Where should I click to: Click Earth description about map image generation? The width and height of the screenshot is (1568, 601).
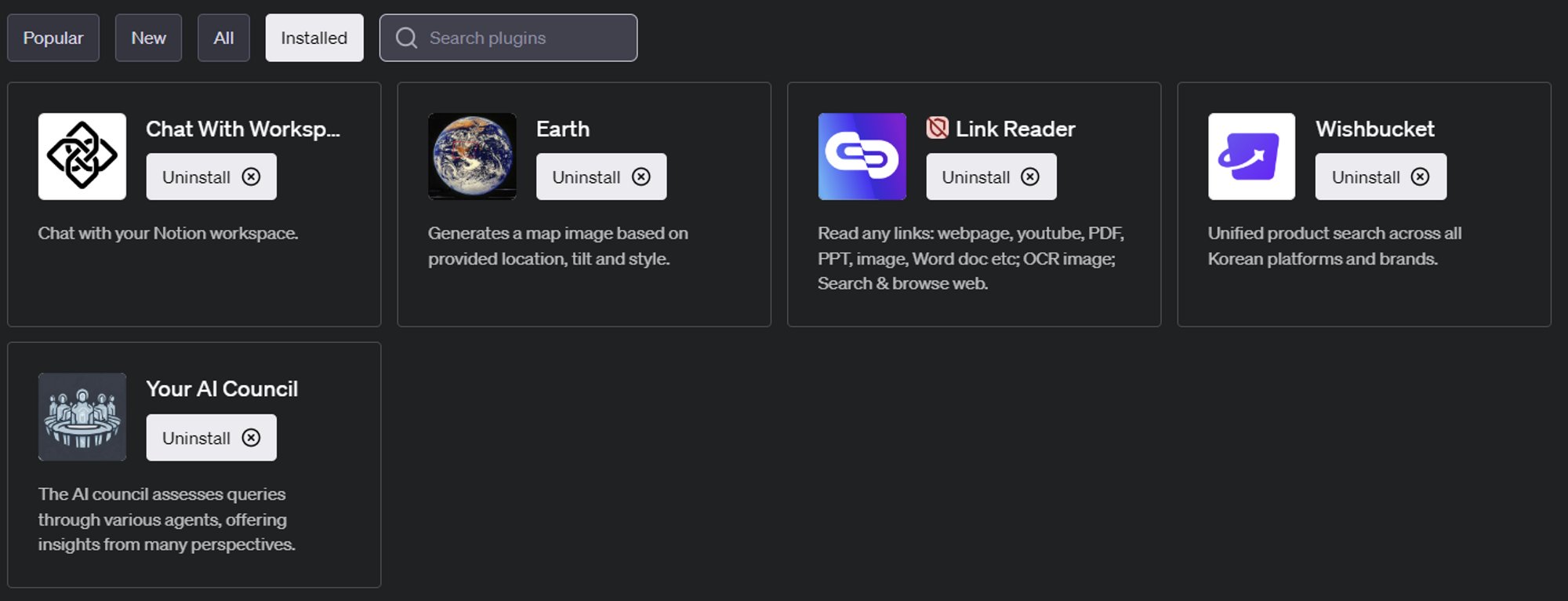558,246
